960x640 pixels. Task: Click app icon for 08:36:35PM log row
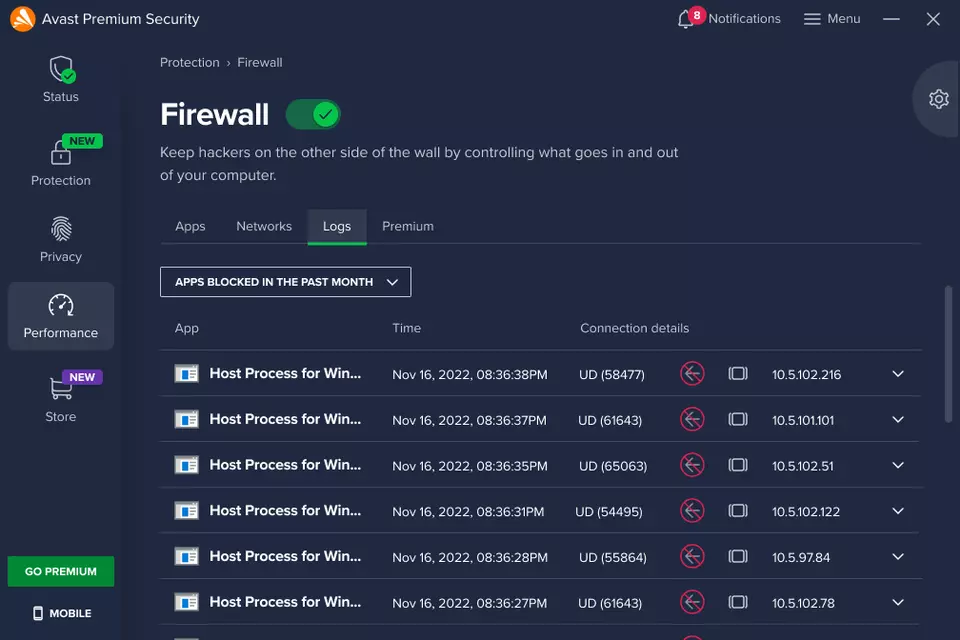pos(186,465)
